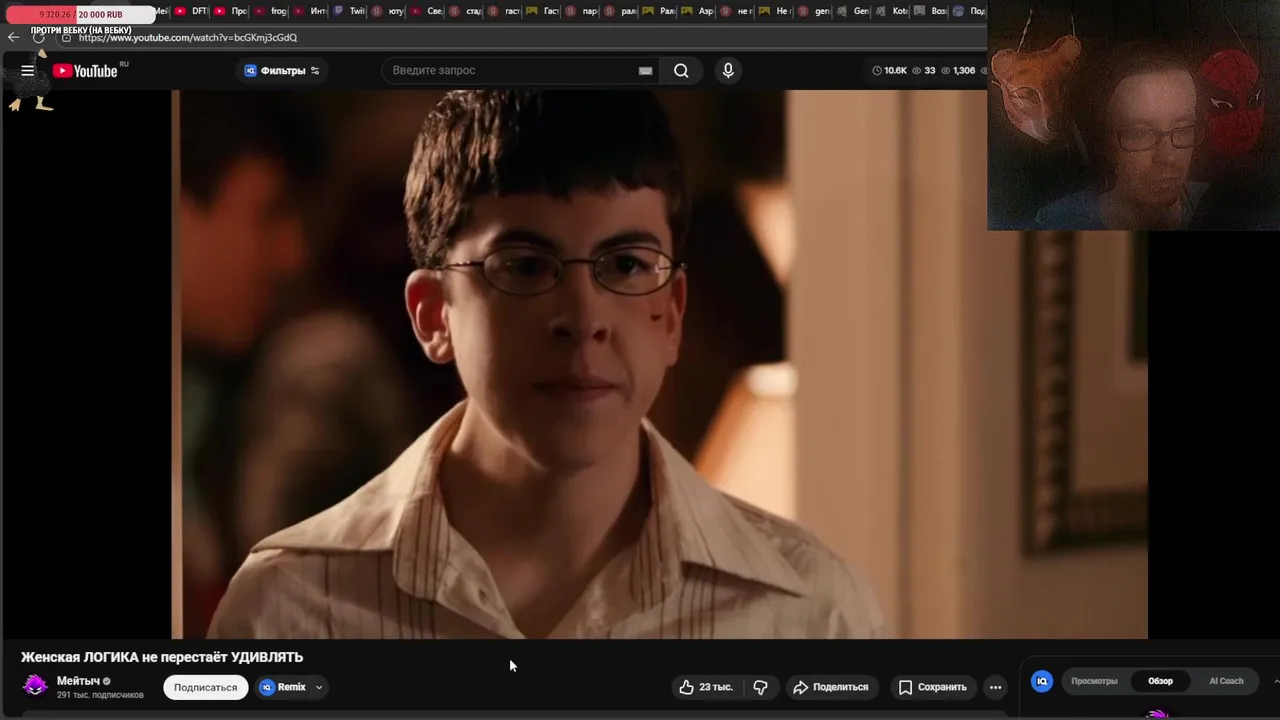
Task: Click the video player frame
Action: tap(659, 364)
